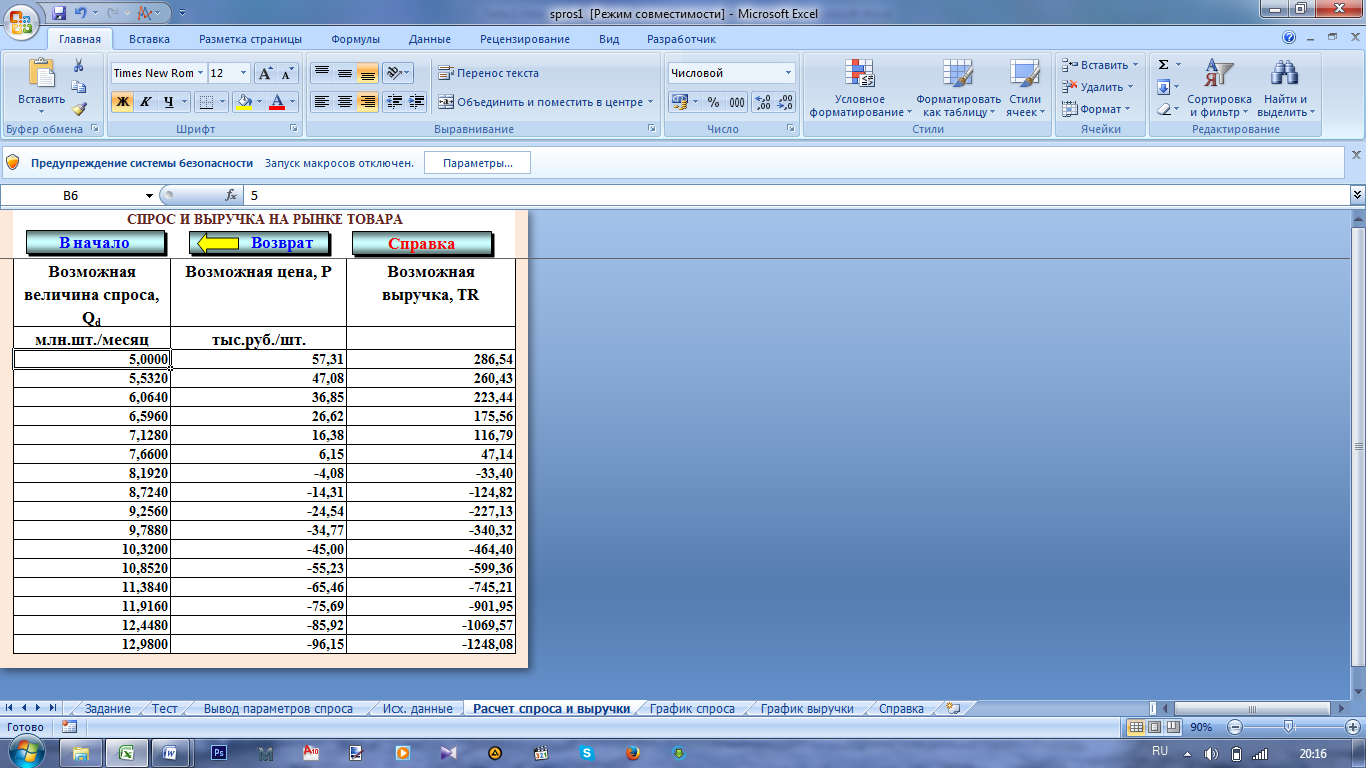Open the Числовой number format dropdown
Screen dimensions: 1366x768
coord(788,73)
